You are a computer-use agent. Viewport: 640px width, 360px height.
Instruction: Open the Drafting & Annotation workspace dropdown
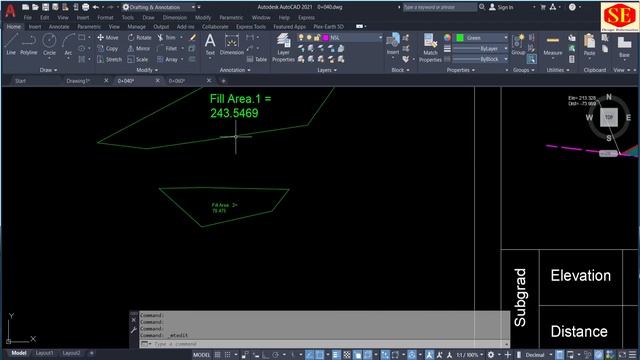tap(159, 7)
